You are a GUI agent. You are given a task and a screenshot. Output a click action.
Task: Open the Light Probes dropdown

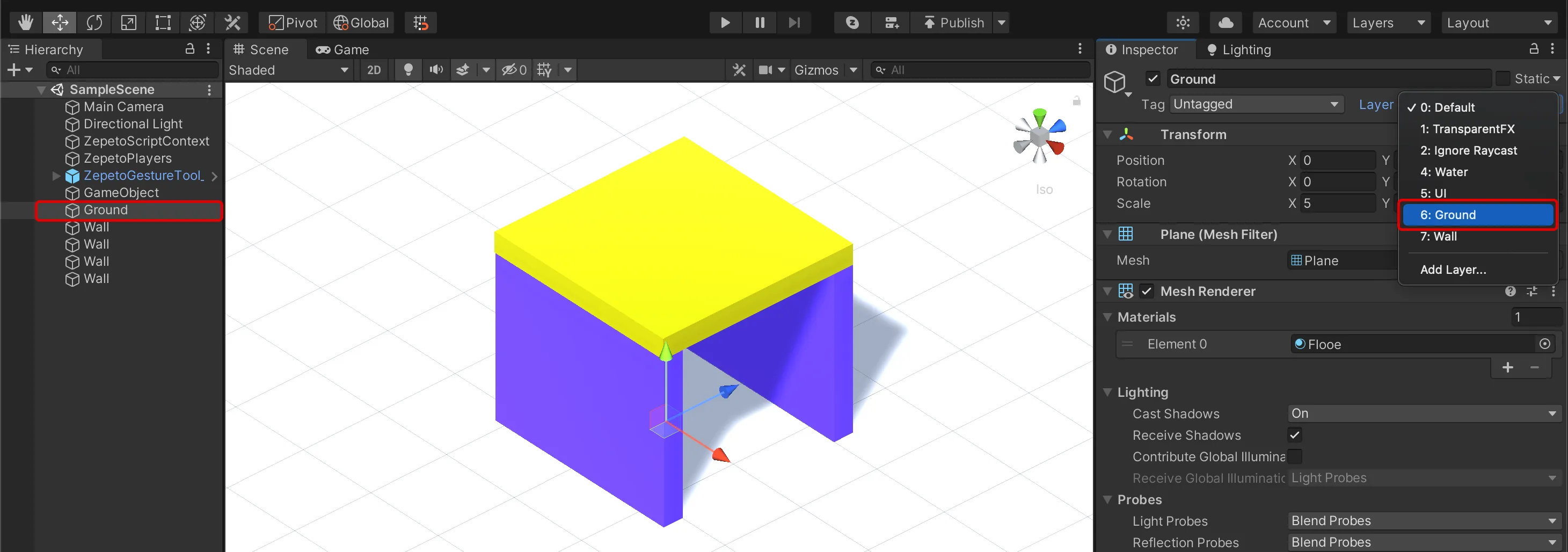pos(1424,521)
